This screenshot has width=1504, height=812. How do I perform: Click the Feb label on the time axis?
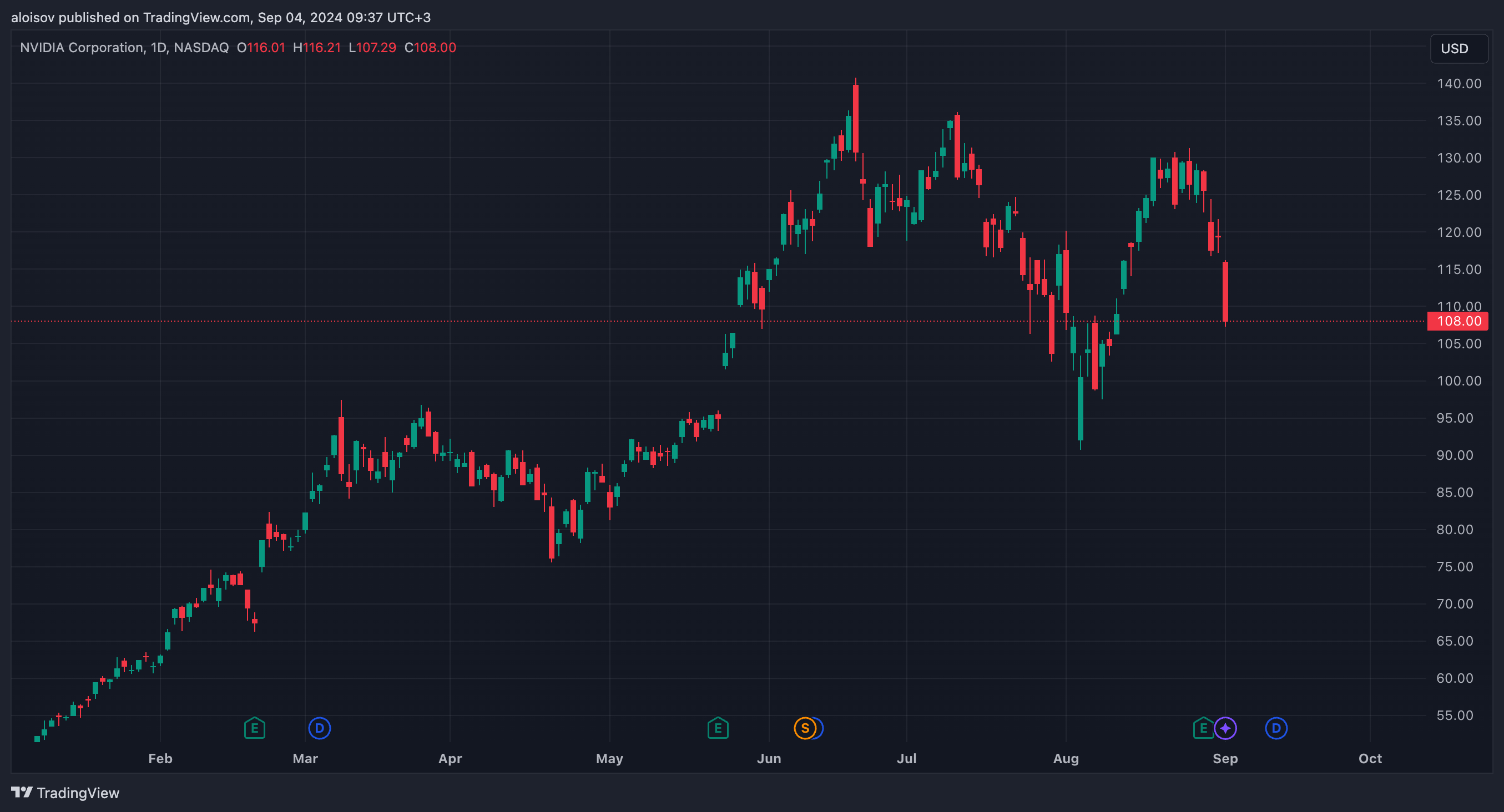(160, 758)
